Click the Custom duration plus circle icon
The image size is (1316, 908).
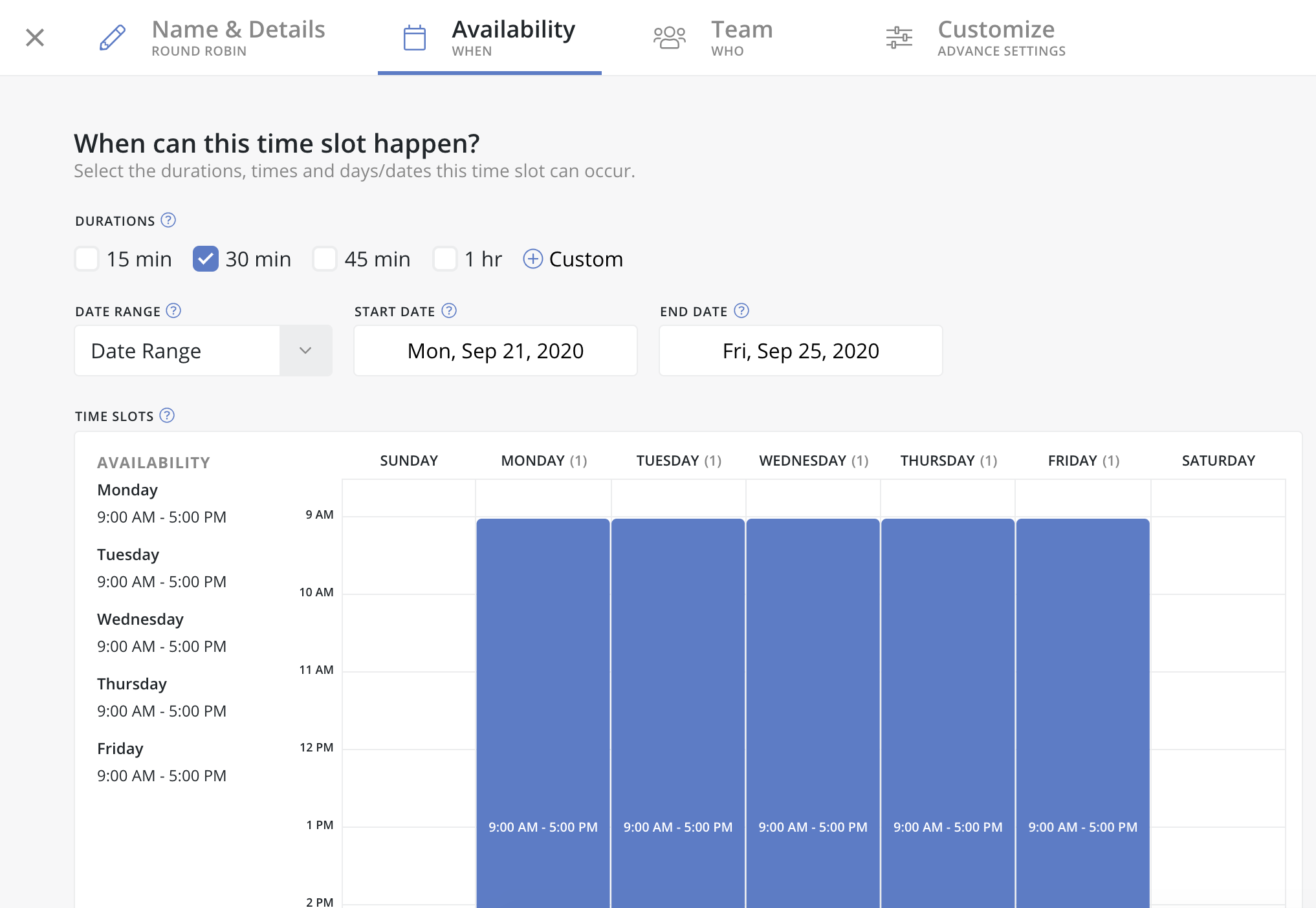click(x=534, y=259)
